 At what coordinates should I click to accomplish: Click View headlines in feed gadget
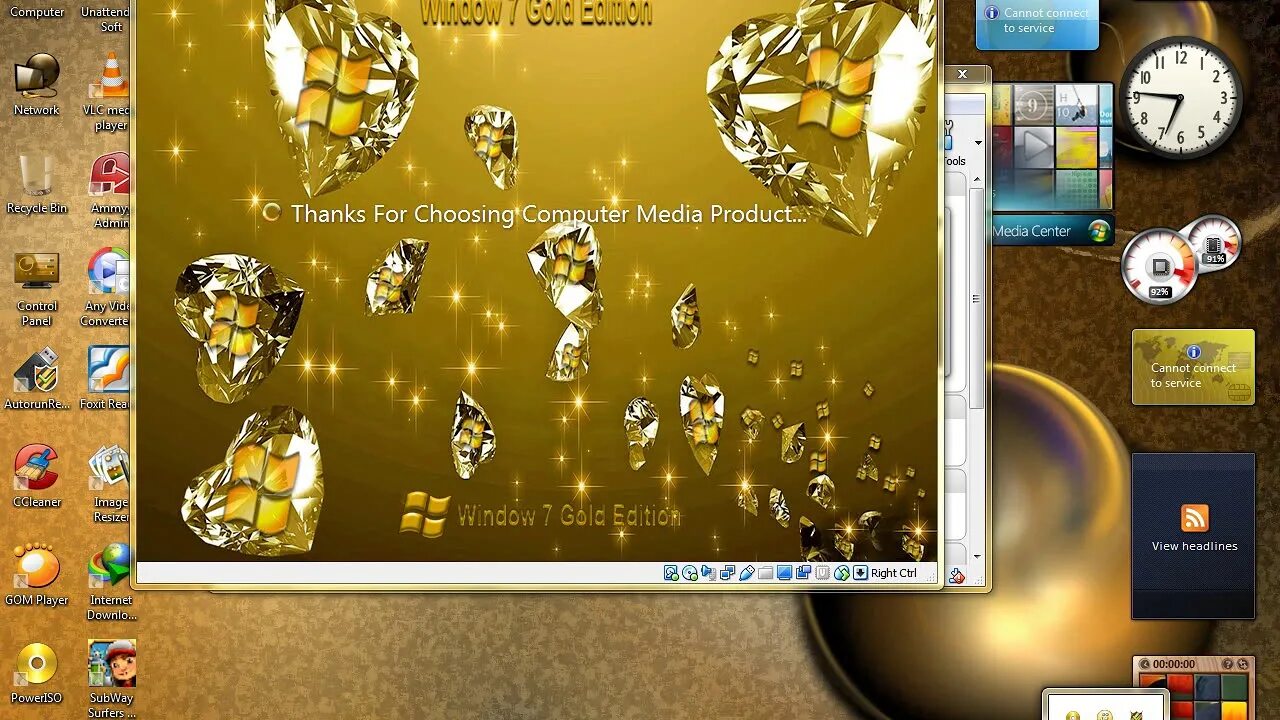(x=1194, y=546)
